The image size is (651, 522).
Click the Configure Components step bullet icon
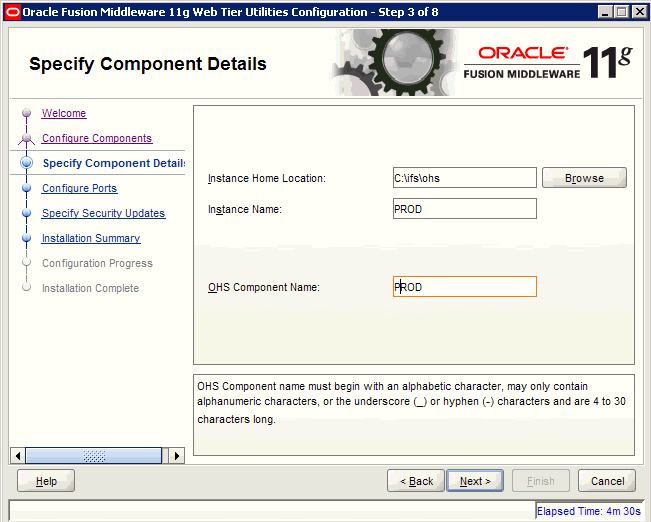tap(27, 138)
